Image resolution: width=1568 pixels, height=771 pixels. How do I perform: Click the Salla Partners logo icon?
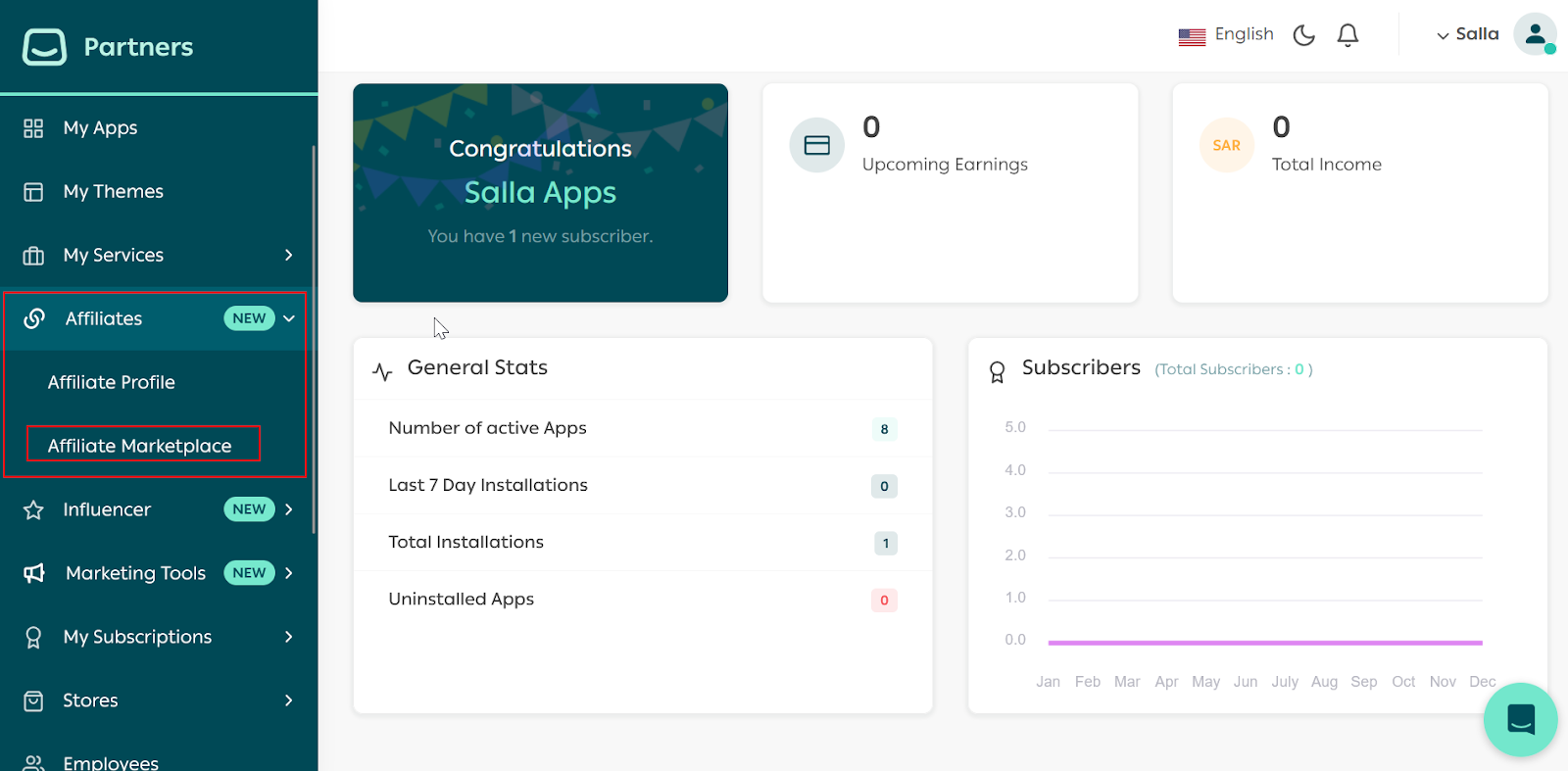point(44,46)
